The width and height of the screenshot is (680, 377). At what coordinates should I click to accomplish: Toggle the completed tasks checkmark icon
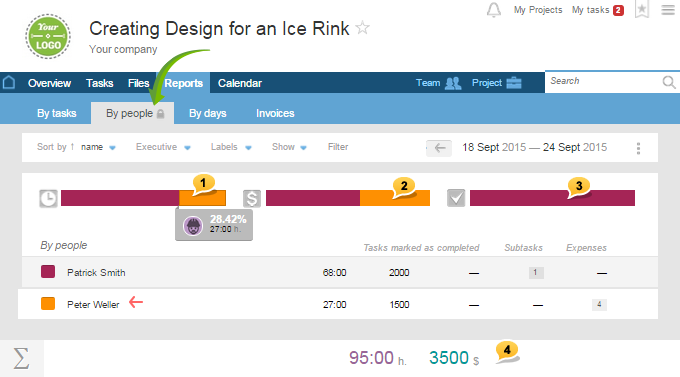pyautogui.click(x=456, y=198)
